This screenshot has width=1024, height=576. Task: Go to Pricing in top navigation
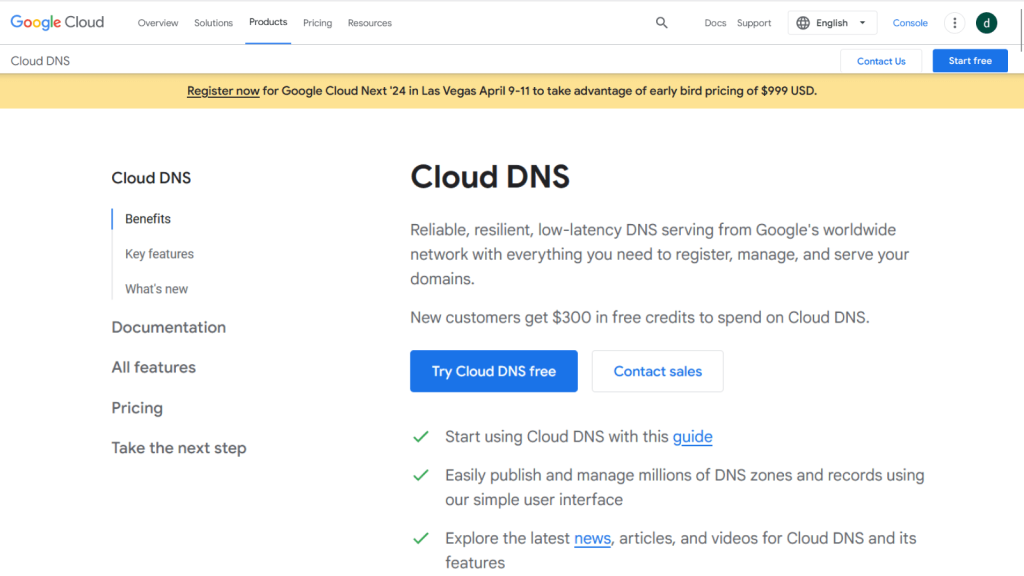pos(317,23)
